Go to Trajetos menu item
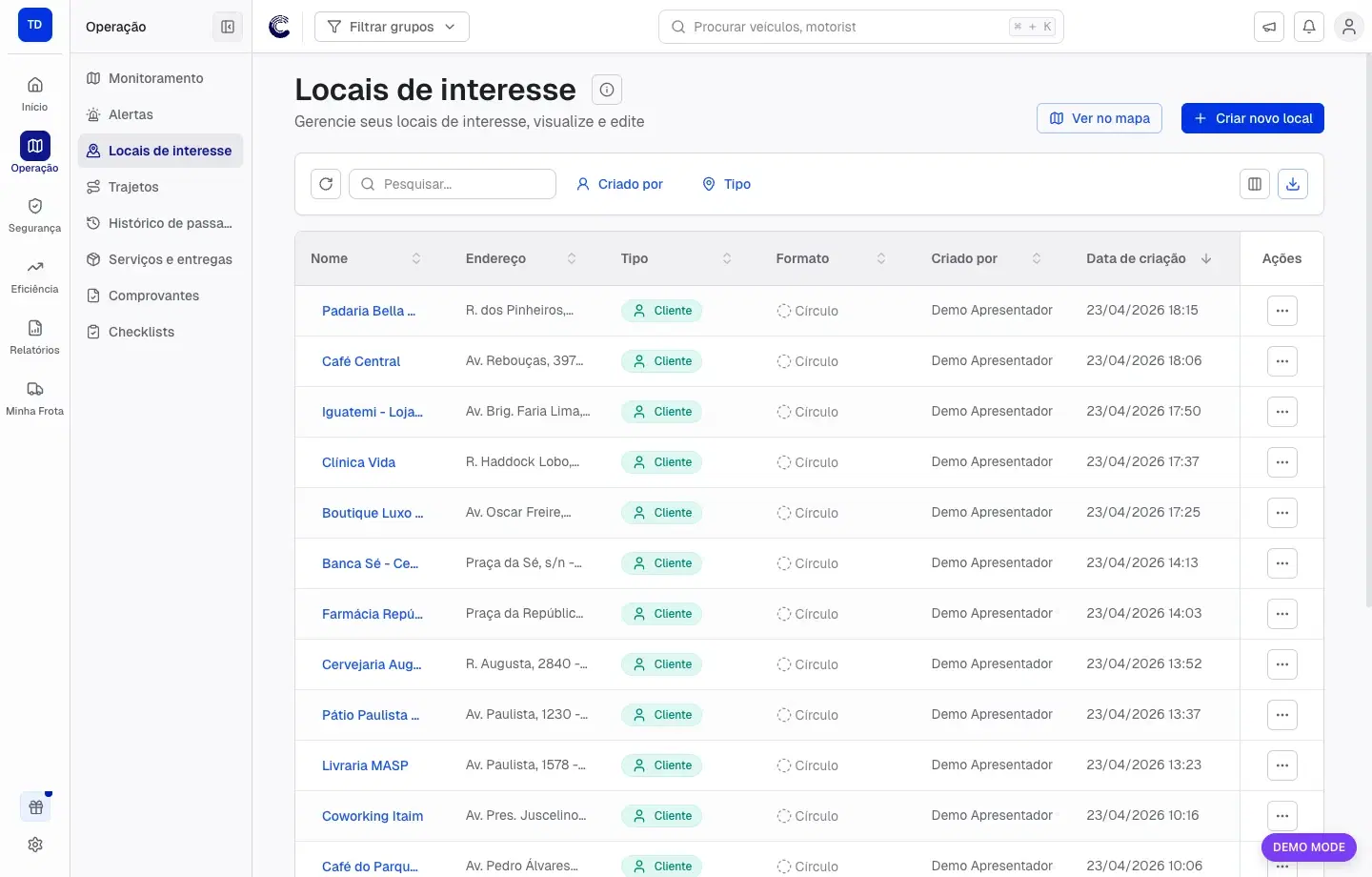This screenshot has width=1372, height=877. [160, 187]
